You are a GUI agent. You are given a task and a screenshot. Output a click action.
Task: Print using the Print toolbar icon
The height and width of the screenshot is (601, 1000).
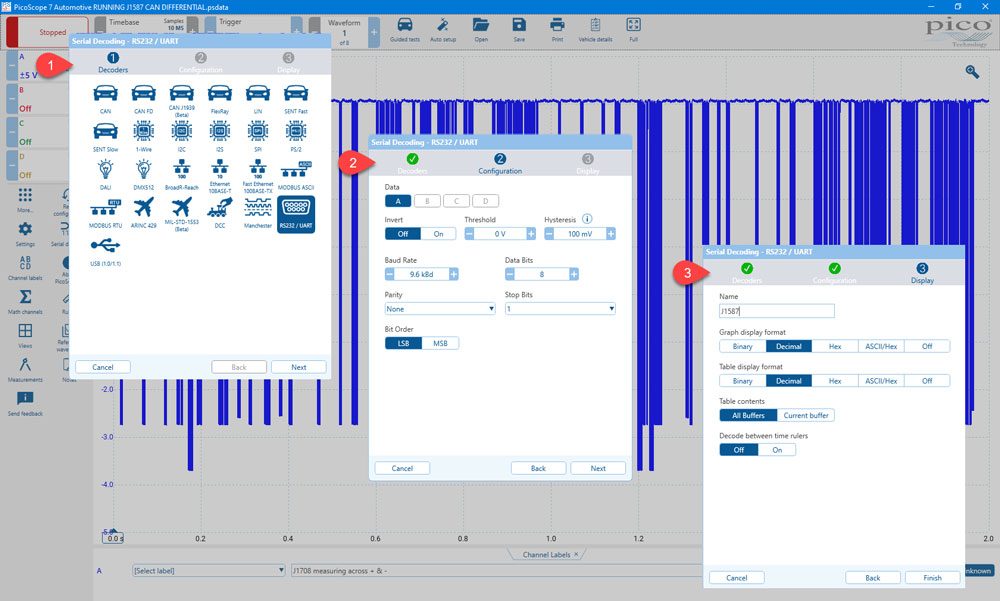[x=557, y=29]
